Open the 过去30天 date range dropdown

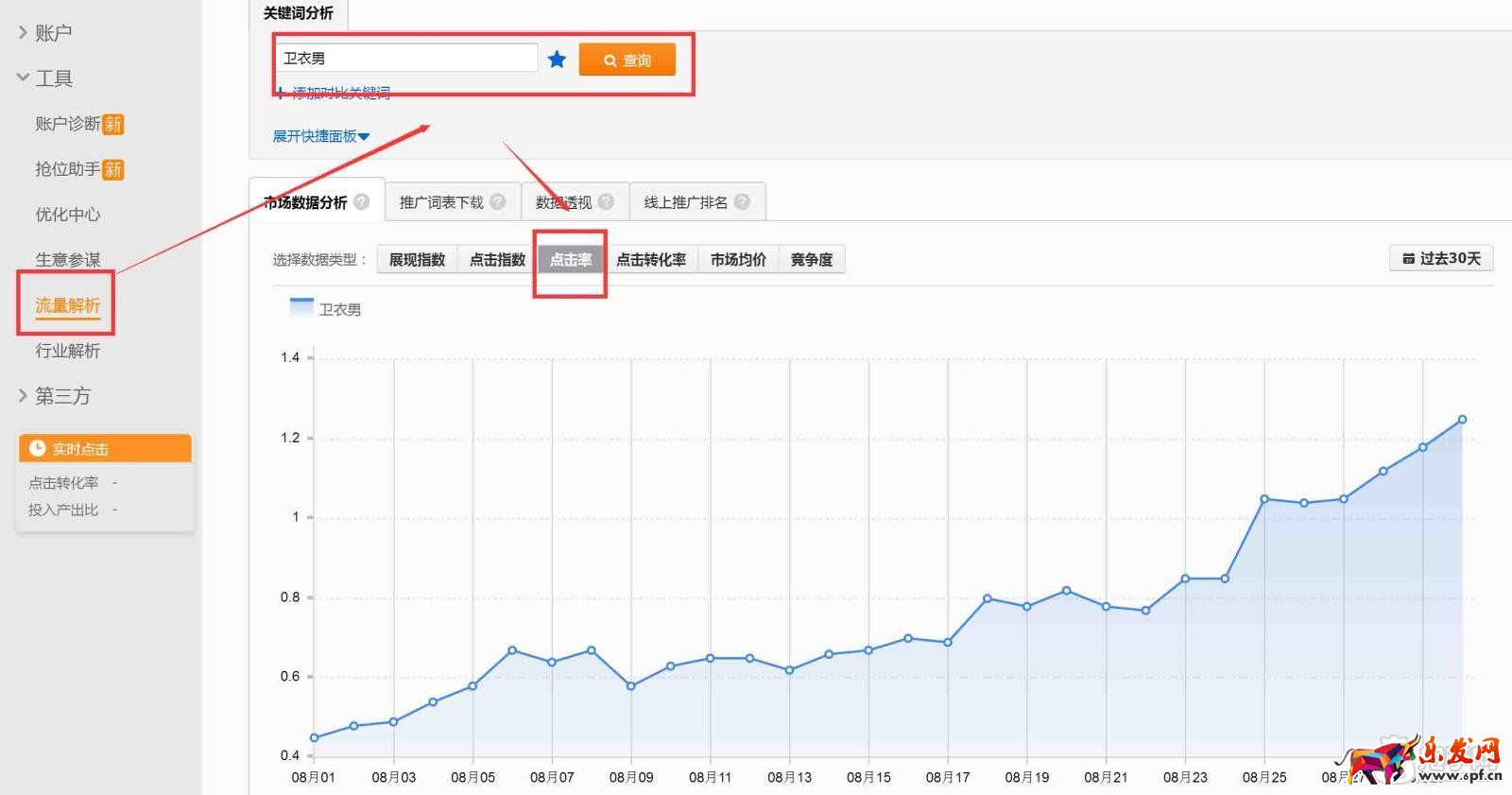[1441, 258]
